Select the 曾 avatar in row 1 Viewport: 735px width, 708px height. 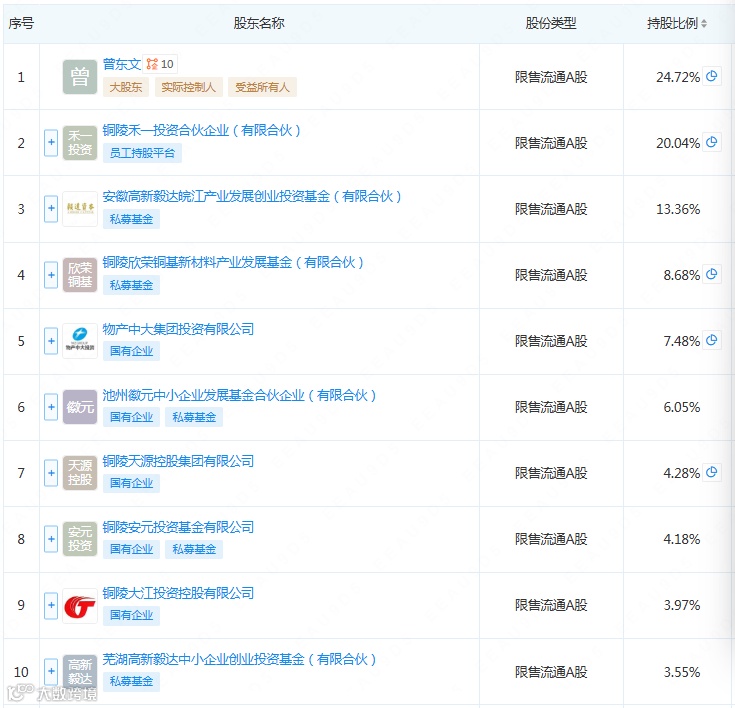80,77
